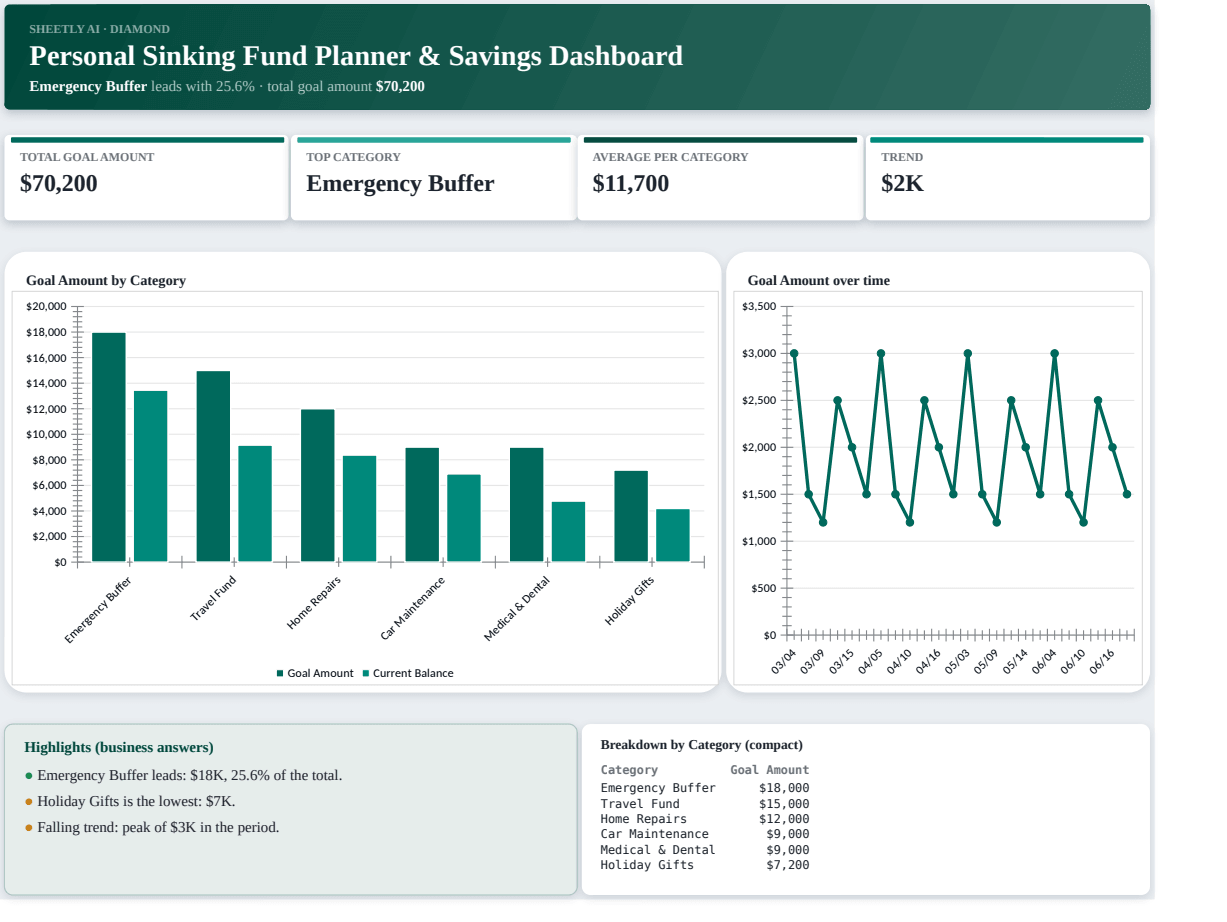Click the last line chart data point
The height and width of the screenshot is (922, 1227).
click(x=1127, y=494)
